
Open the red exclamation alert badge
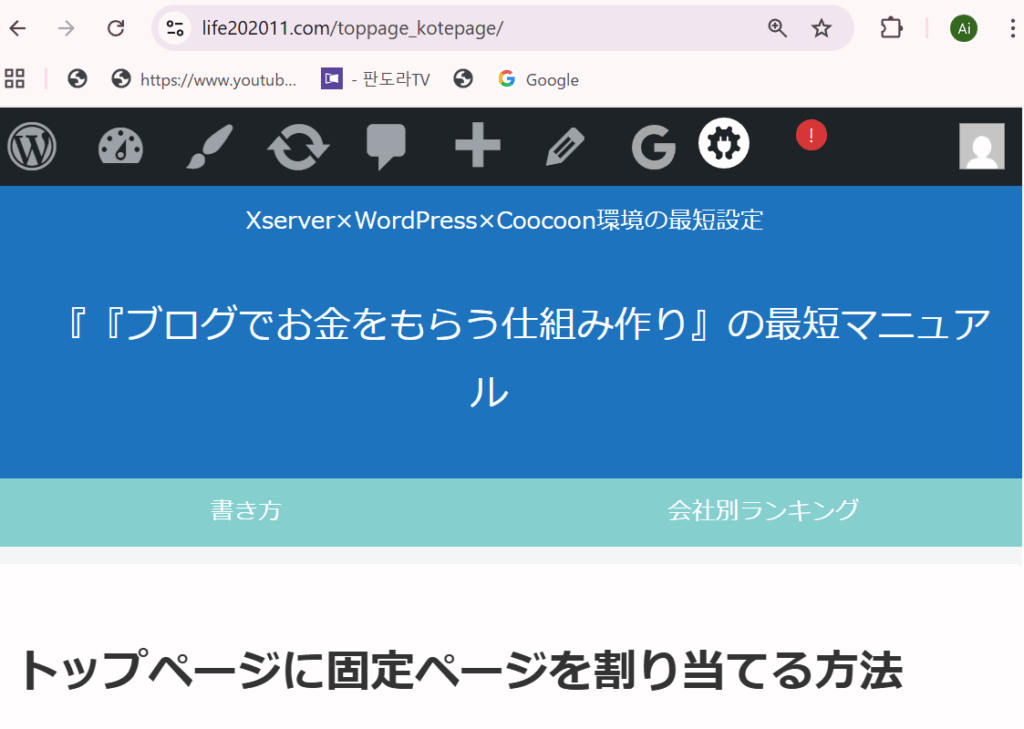pos(811,135)
